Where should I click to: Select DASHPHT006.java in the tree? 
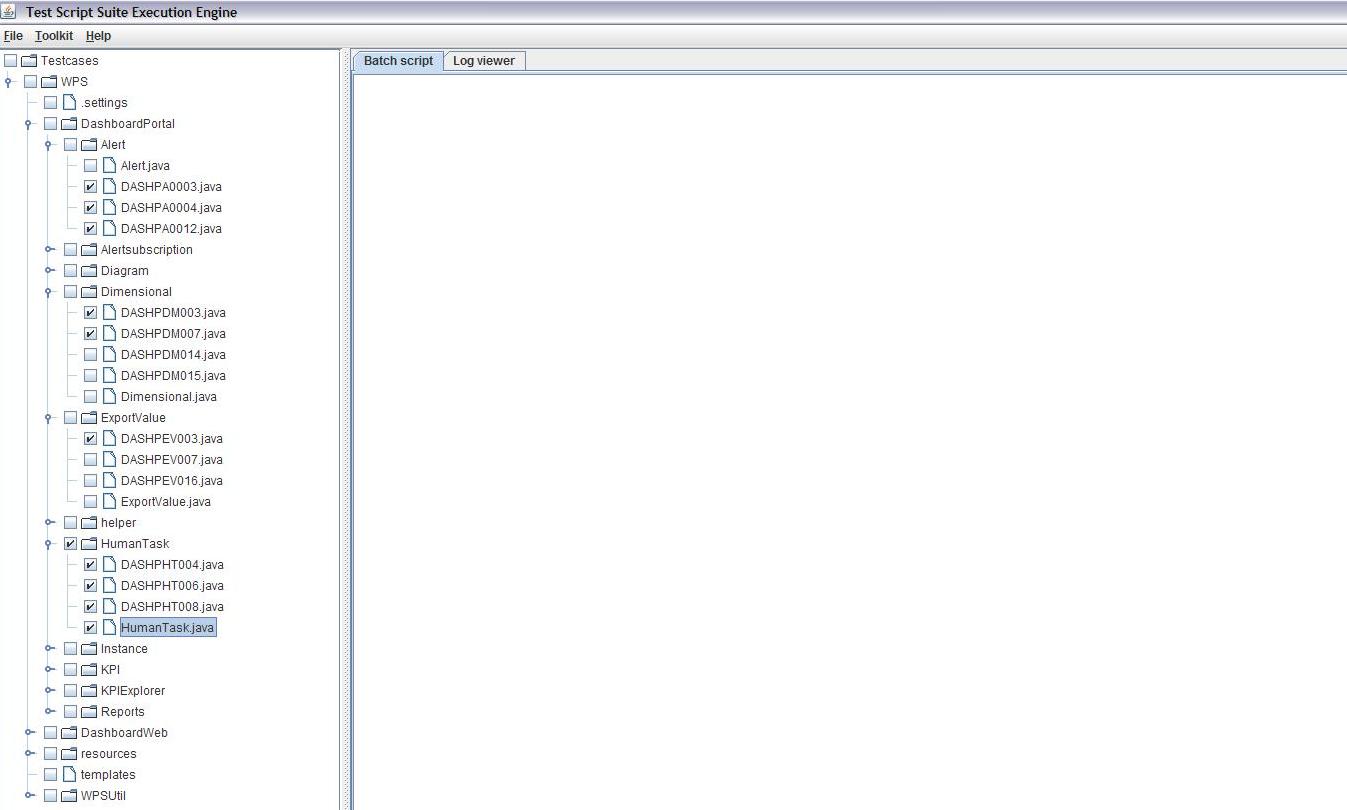click(171, 586)
